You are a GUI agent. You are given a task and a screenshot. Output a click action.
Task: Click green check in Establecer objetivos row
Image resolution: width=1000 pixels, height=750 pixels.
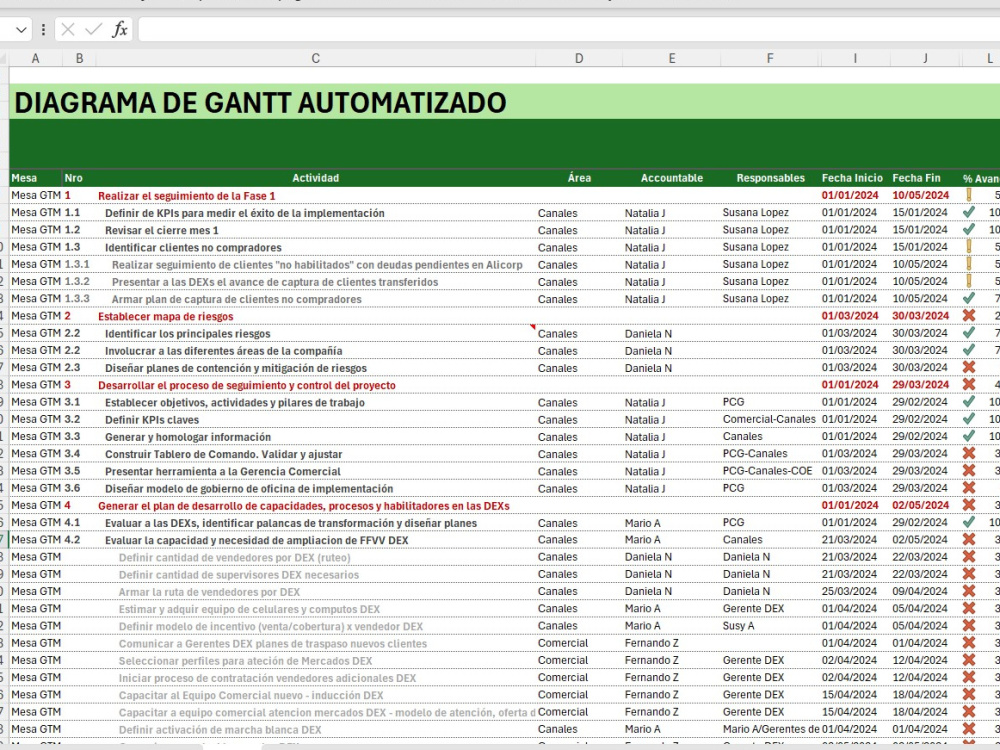click(969, 402)
